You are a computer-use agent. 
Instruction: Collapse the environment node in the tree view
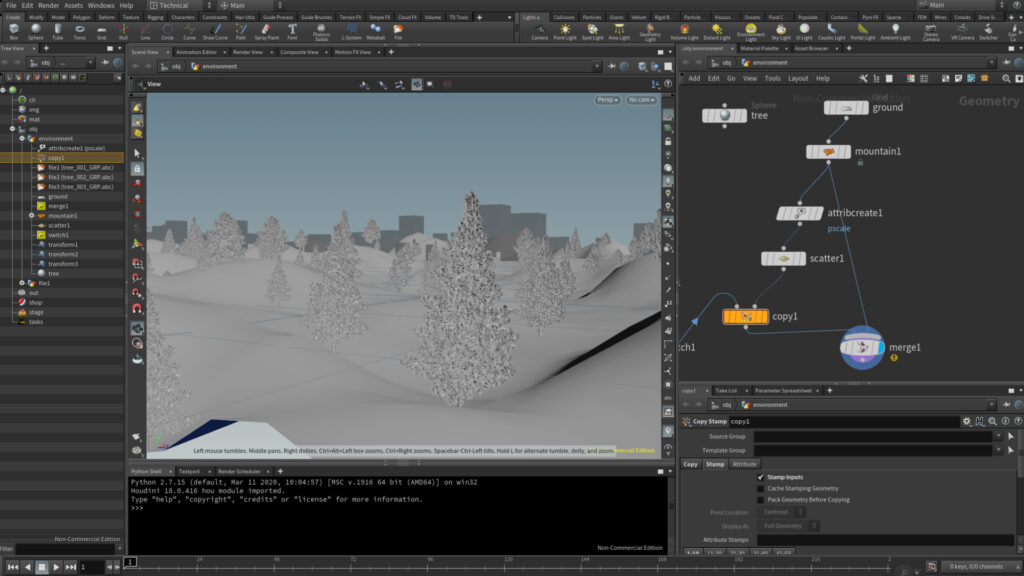click(22, 138)
